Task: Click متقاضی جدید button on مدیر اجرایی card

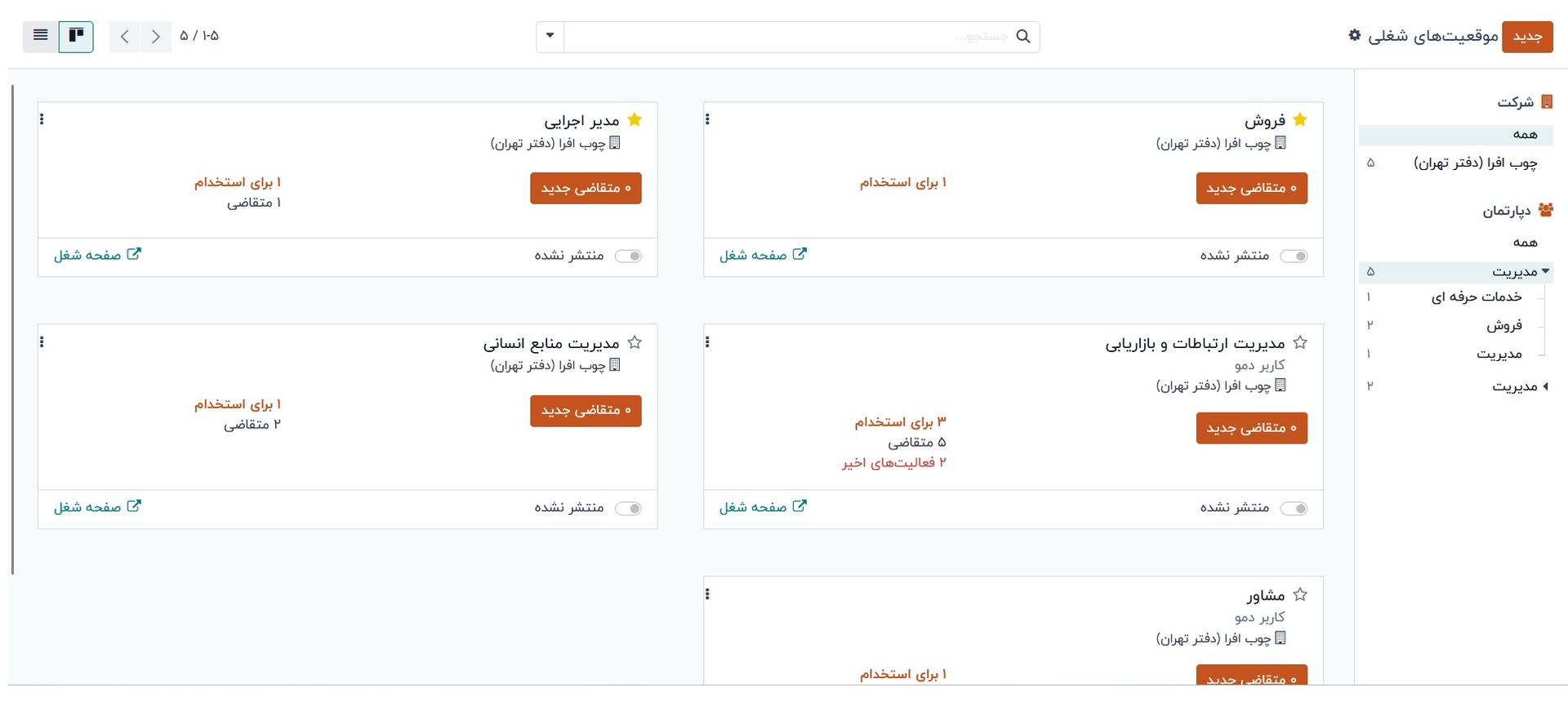Action: point(586,188)
